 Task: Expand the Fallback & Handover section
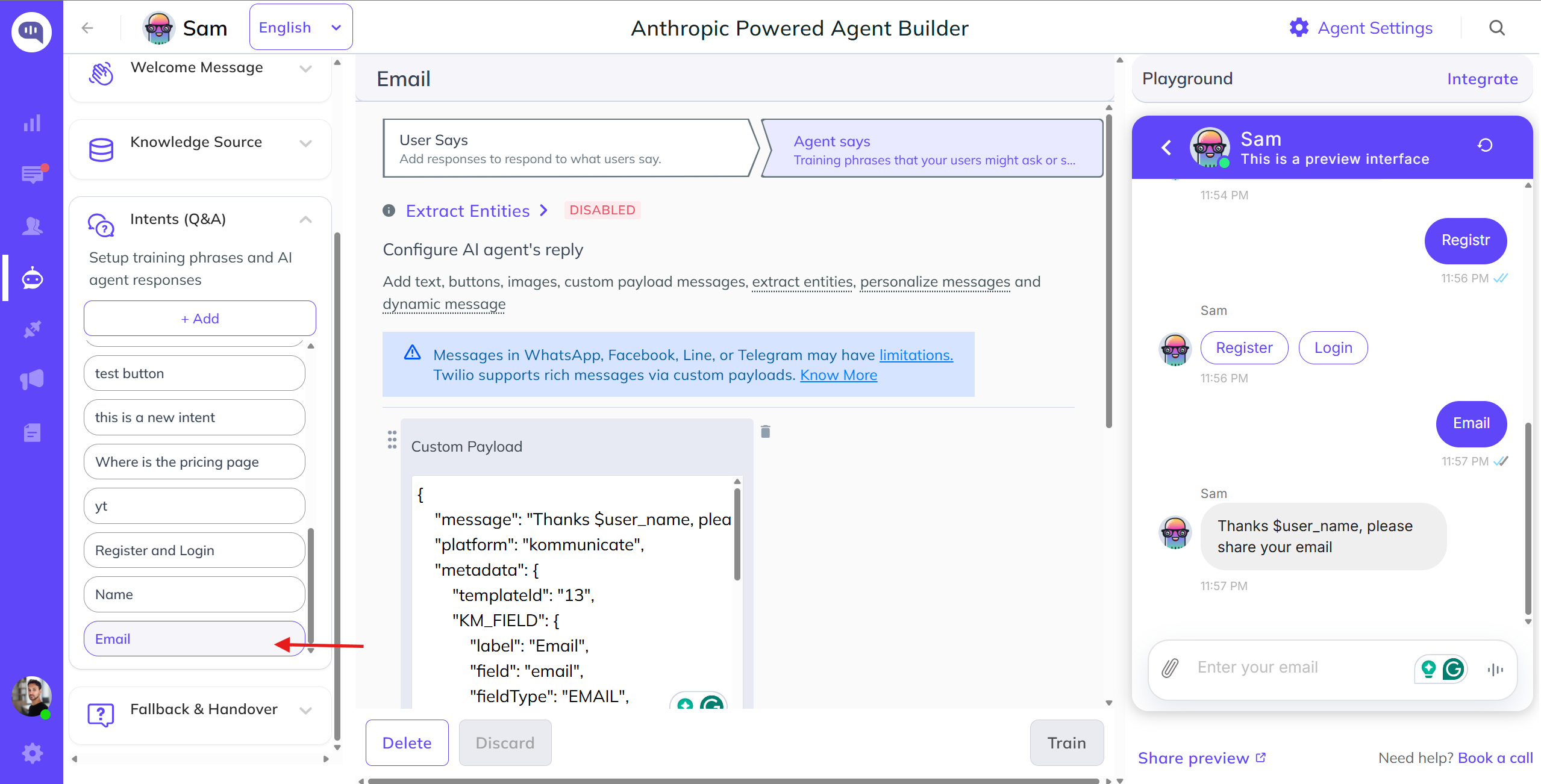point(306,711)
